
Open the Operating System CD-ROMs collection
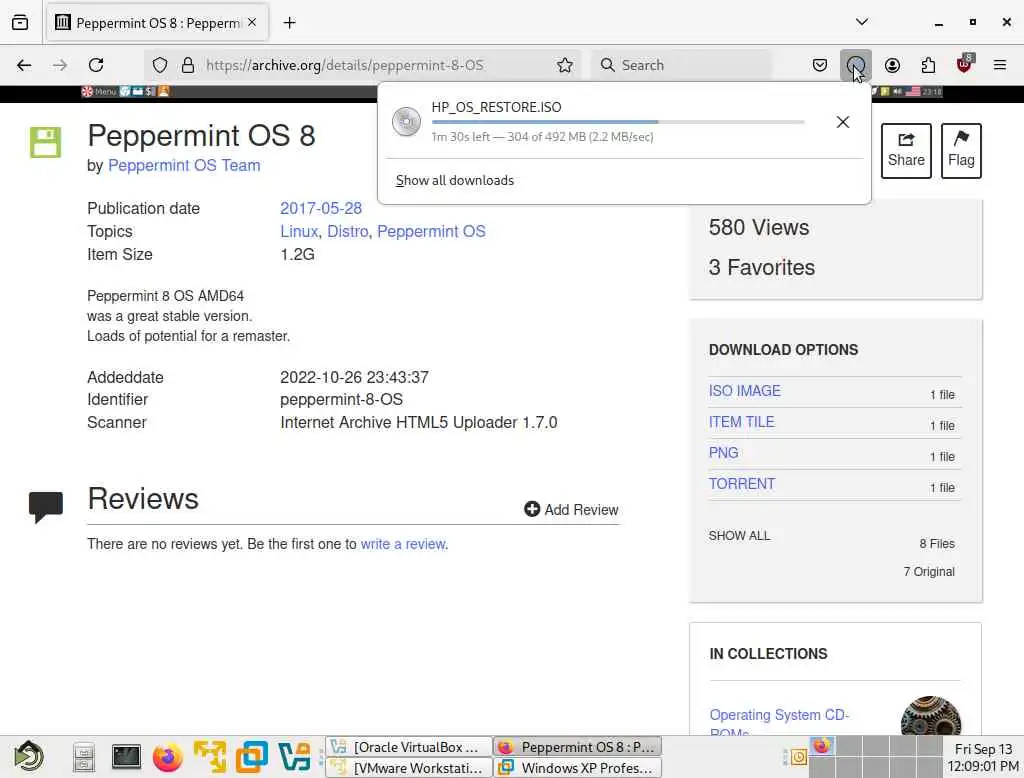pyautogui.click(x=778, y=722)
